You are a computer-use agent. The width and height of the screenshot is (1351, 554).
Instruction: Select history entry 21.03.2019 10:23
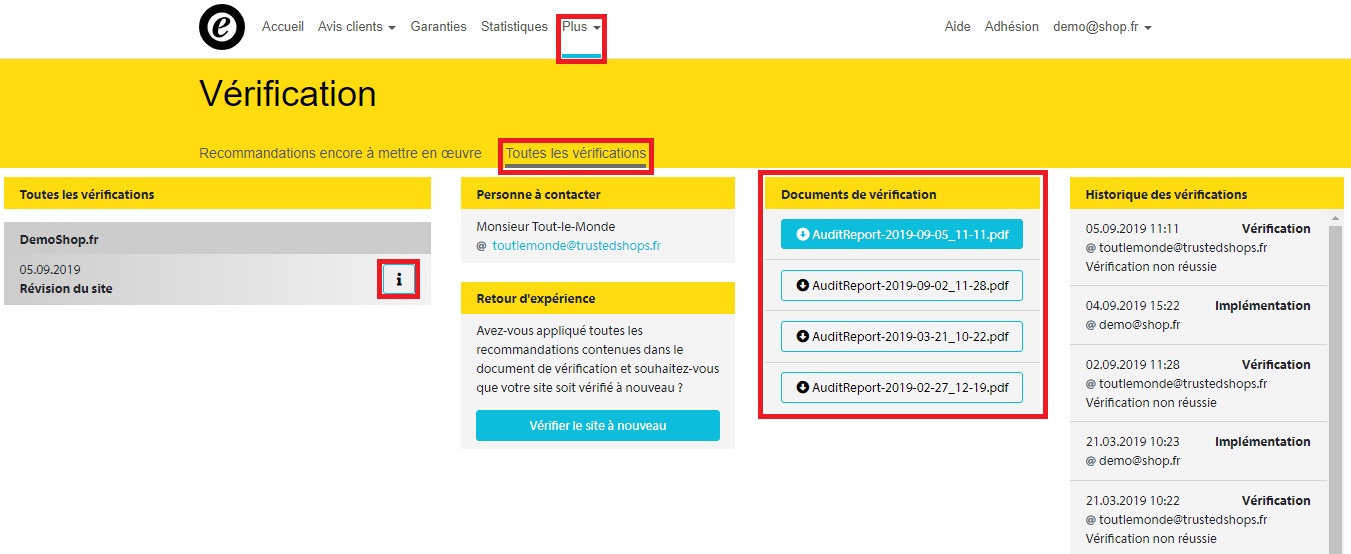[1198, 451]
